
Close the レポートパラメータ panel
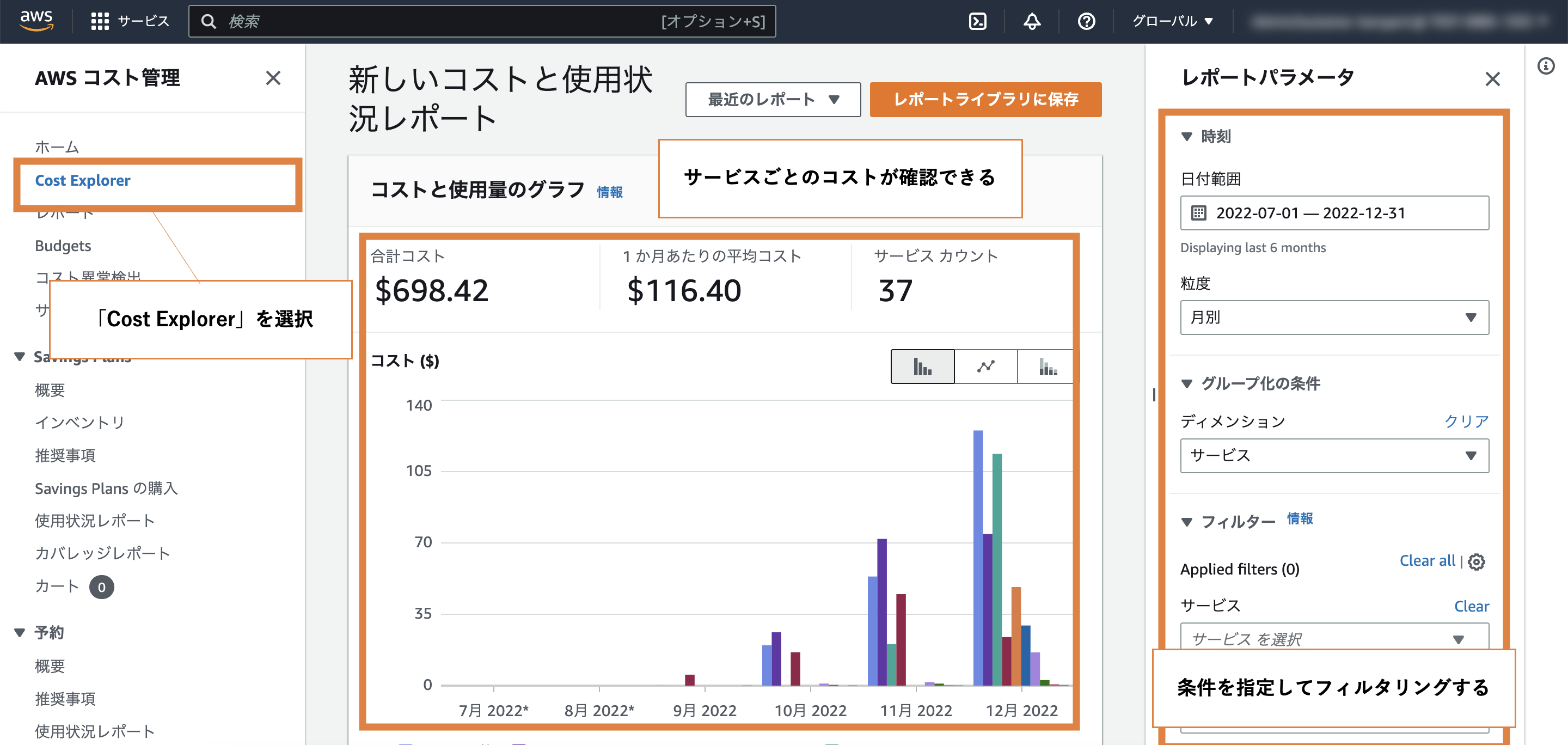pyautogui.click(x=1492, y=78)
